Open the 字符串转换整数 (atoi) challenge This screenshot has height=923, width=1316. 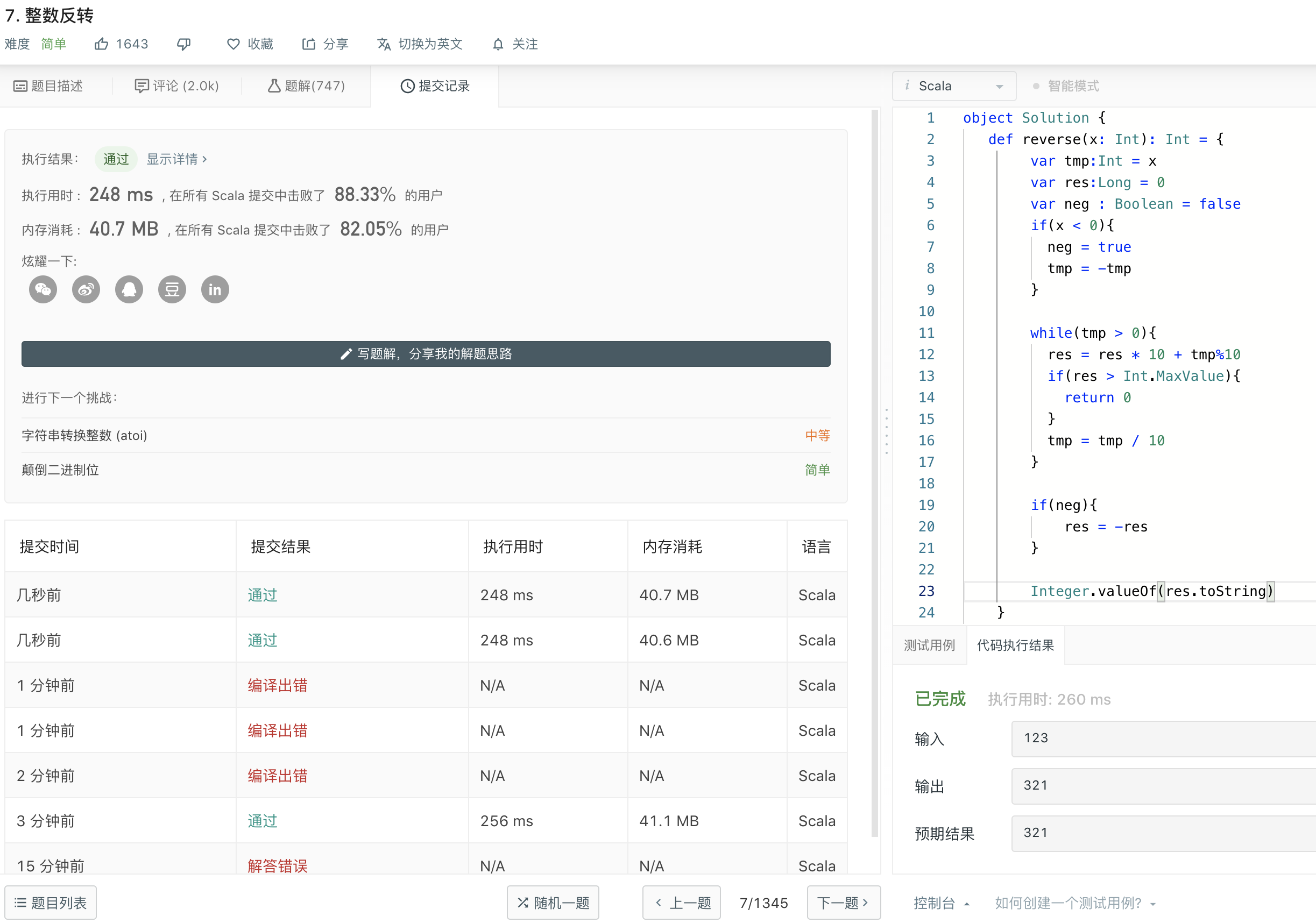84,436
